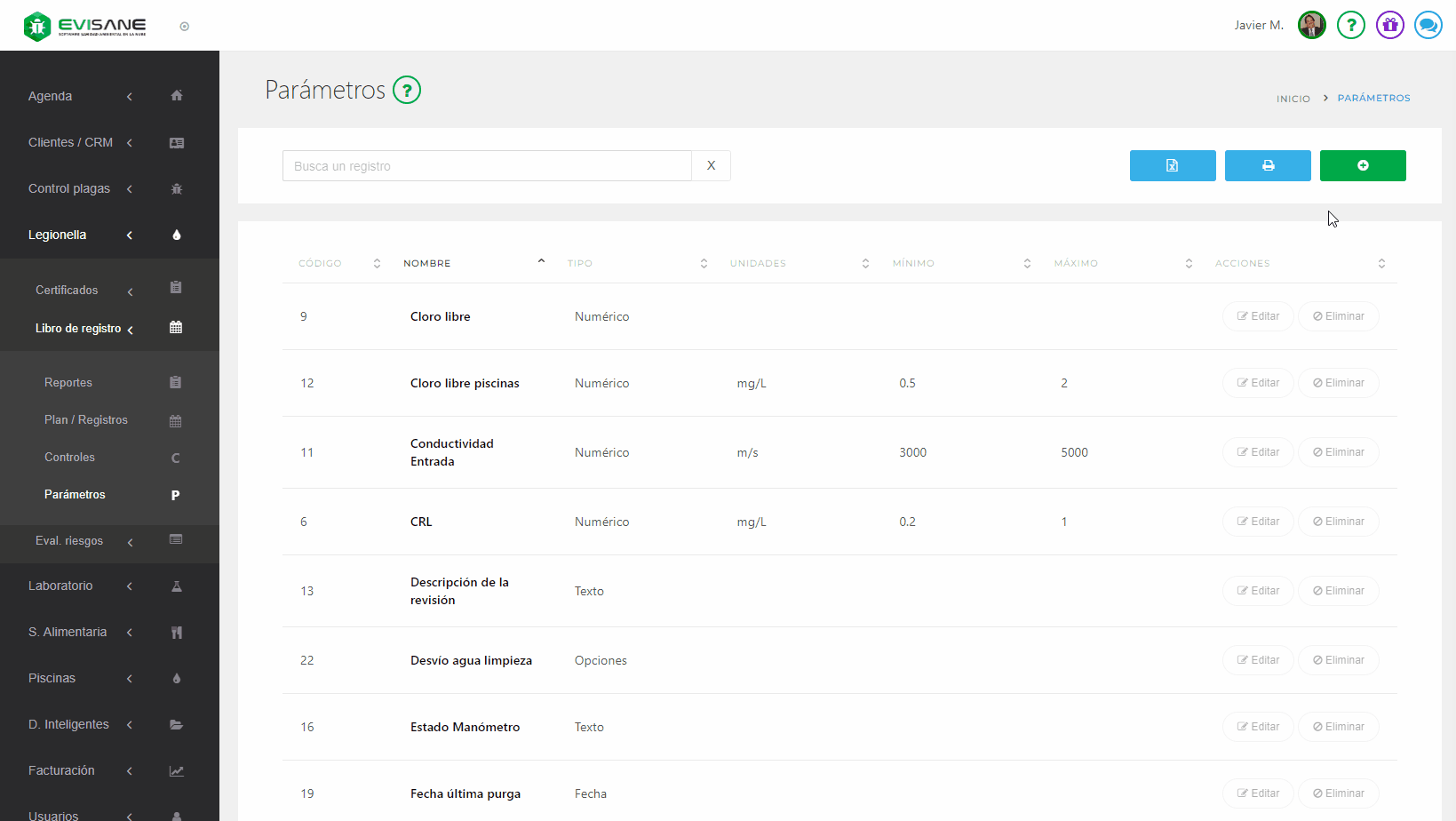Image resolution: width=1456 pixels, height=821 pixels.
Task: Click the Busca un registro search field
Action: click(x=486, y=166)
